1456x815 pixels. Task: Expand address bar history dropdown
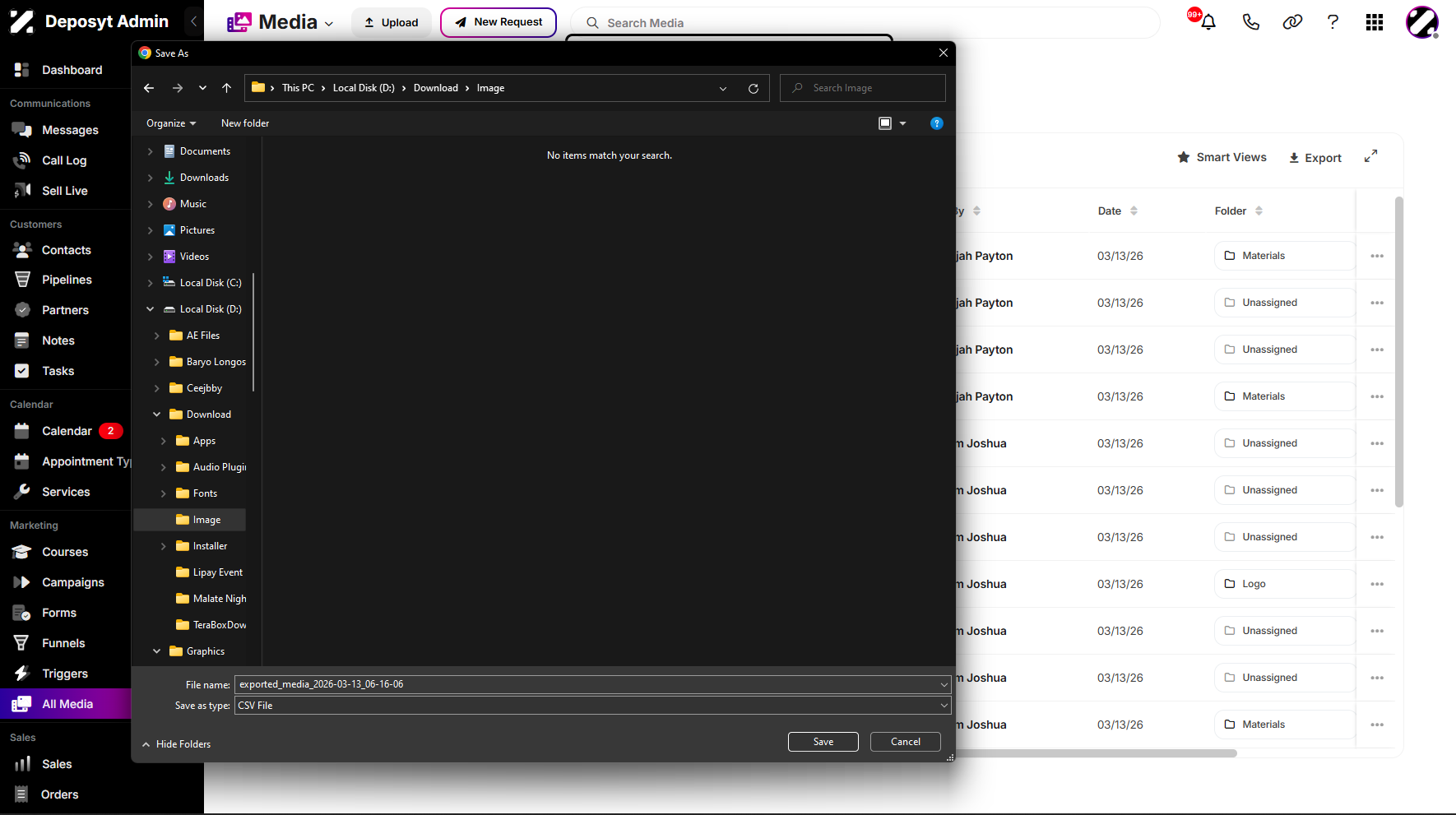[723, 89]
